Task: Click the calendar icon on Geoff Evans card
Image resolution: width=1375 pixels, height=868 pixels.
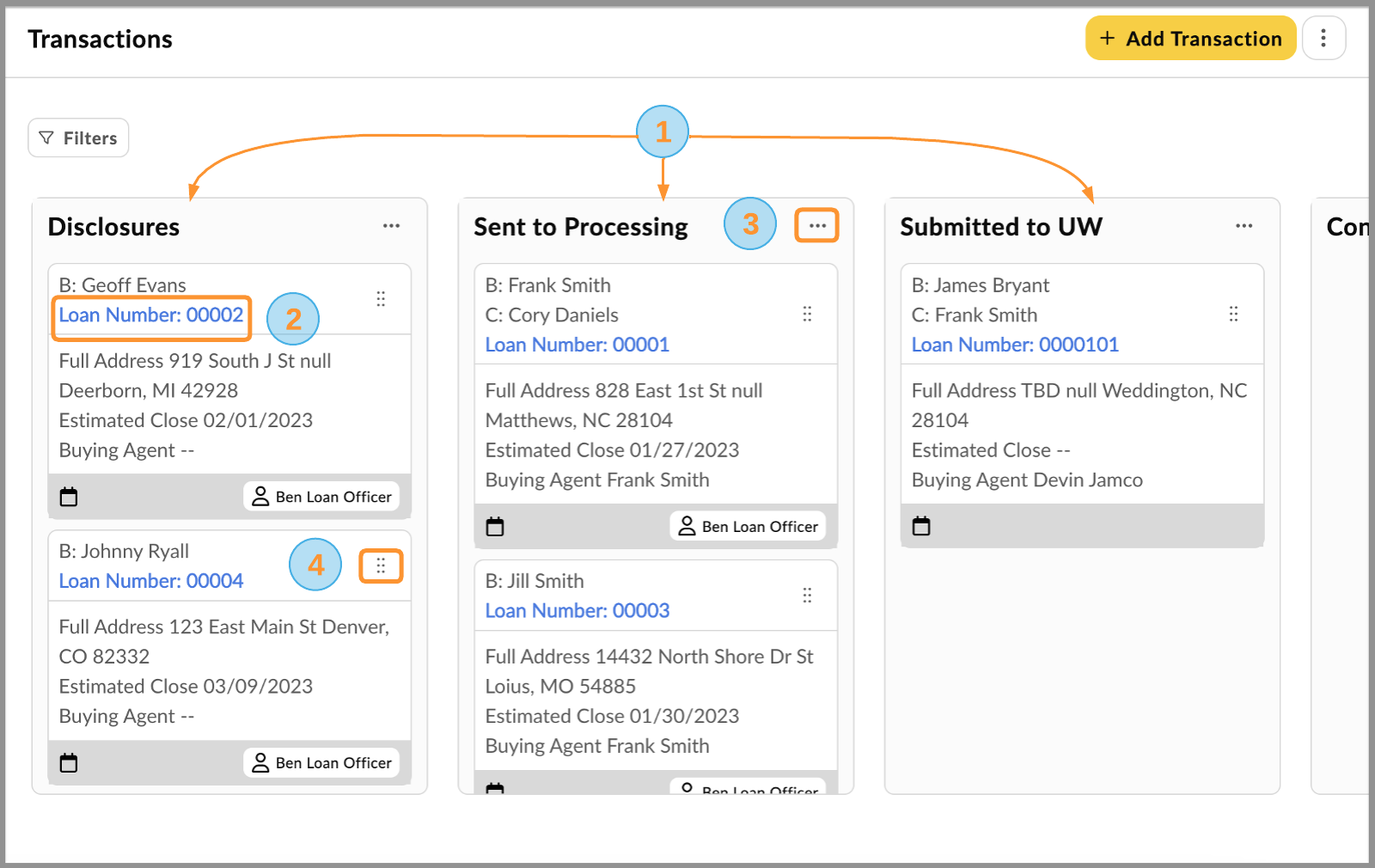Action: (x=68, y=496)
